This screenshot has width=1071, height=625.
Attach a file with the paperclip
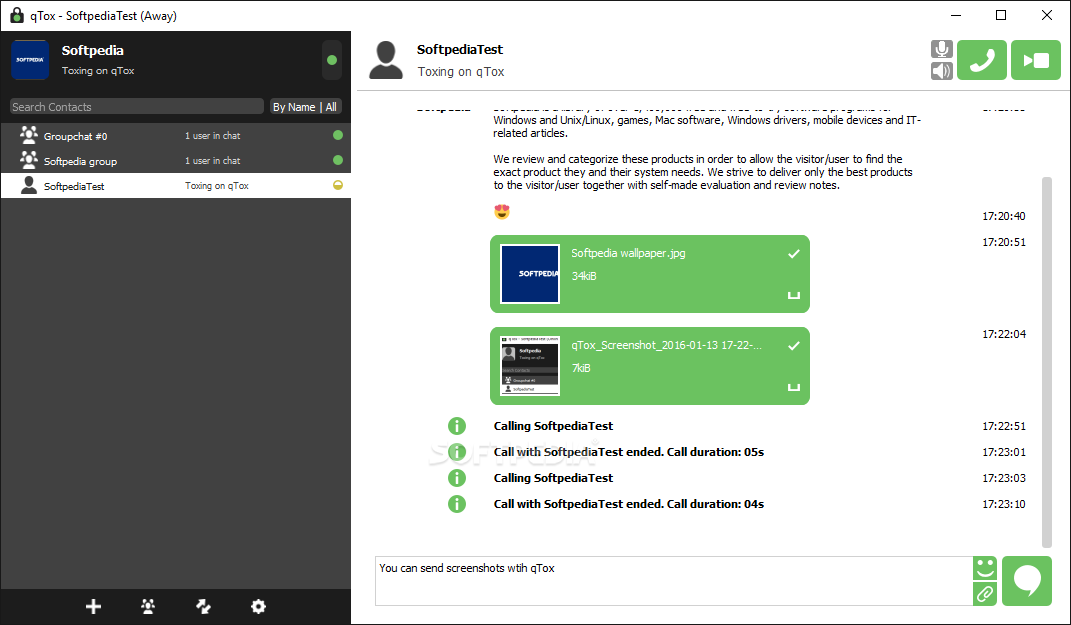pos(984,594)
